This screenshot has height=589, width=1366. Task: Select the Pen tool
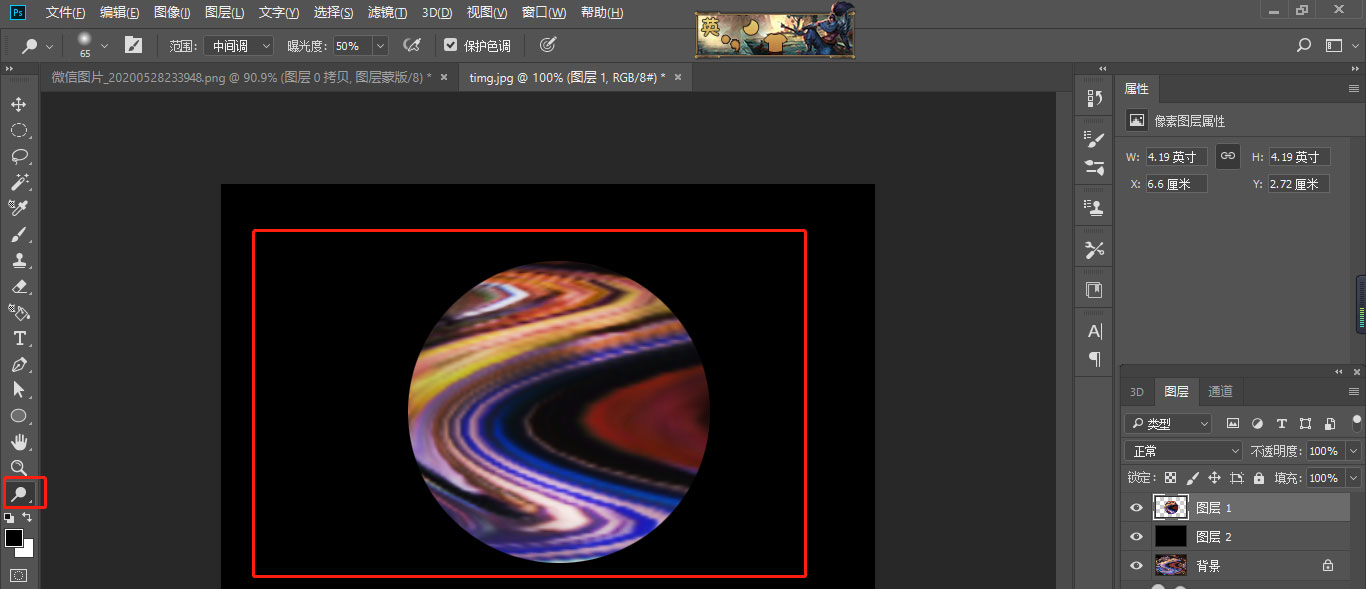click(x=19, y=364)
